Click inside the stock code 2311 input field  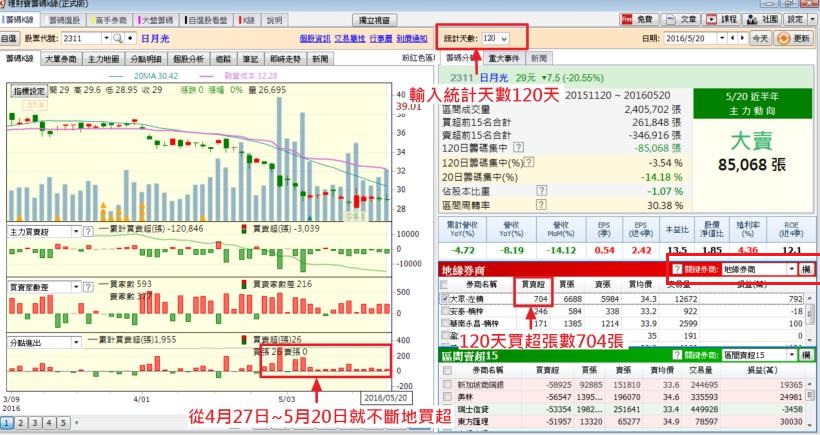point(81,39)
